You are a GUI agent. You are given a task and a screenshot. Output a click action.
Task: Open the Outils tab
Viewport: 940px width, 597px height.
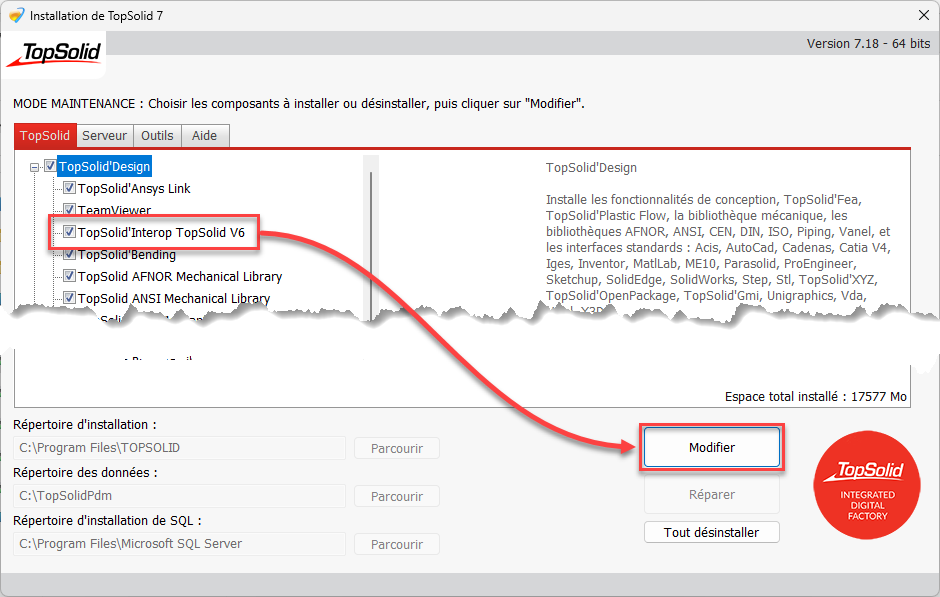157,136
